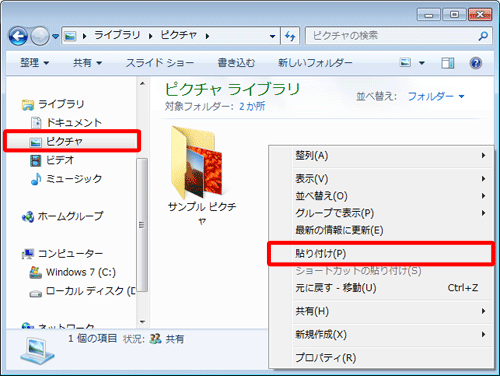Expand the address bar history dropdown
This screenshot has width=500, height=376.
[272, 36]
